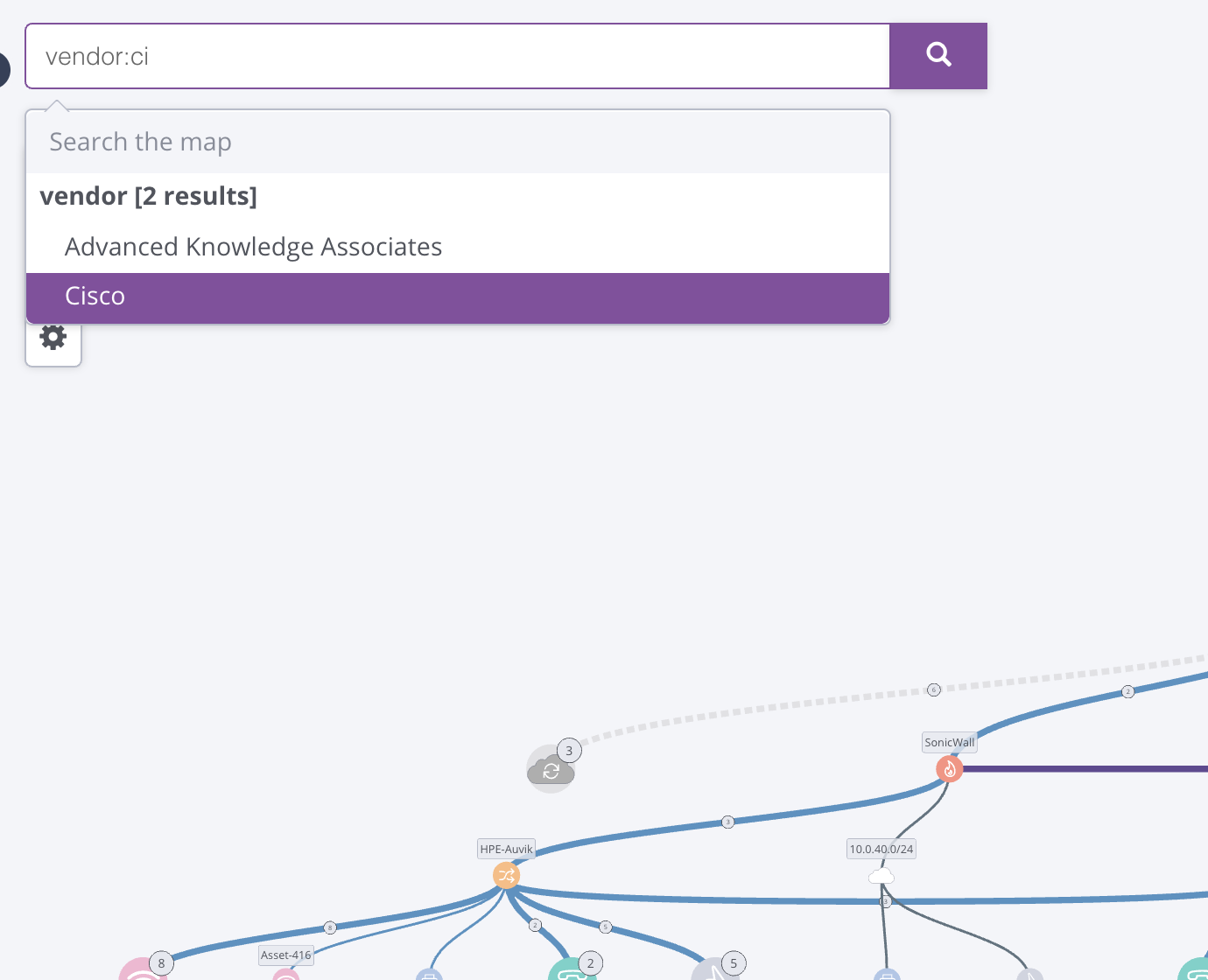
Task: Click the 10.0.40.0/24 network label
Action: pyautogui.click(x=881, y=849)
